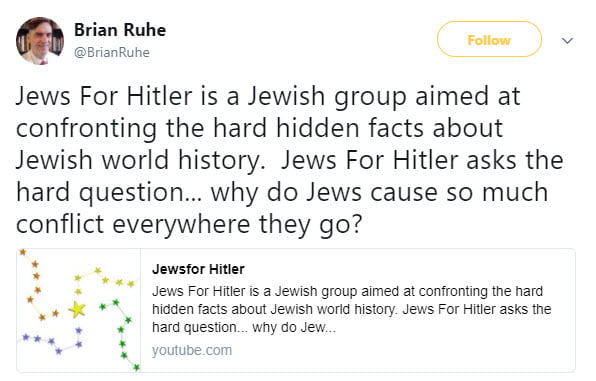Click empty card area beside youtube.com
Viewport: 596px width, 381px height.
point(399,352)
